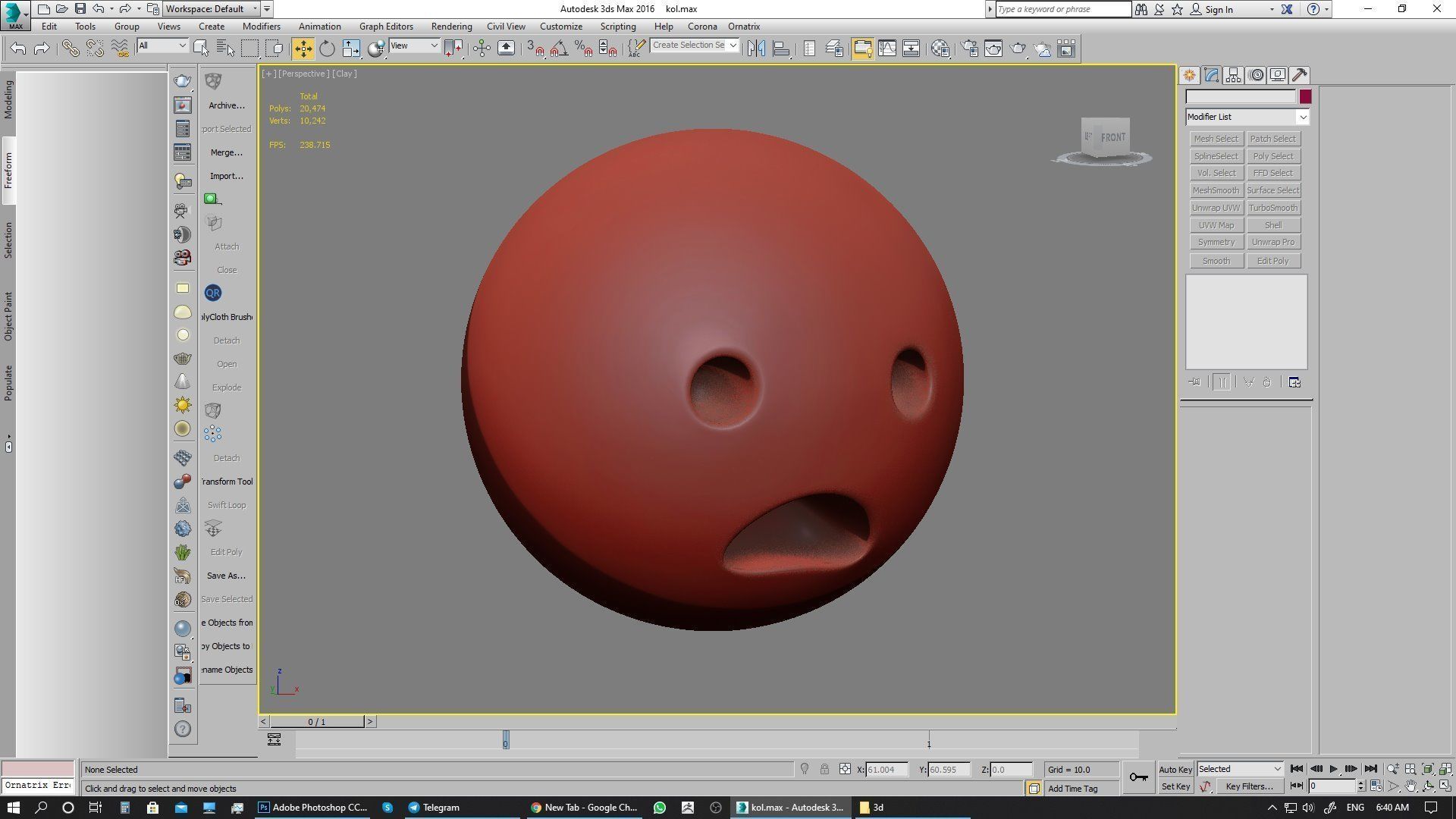Open the Material Editor icon
This screenshot has width=1456, height=819.
tap(940, 49)
